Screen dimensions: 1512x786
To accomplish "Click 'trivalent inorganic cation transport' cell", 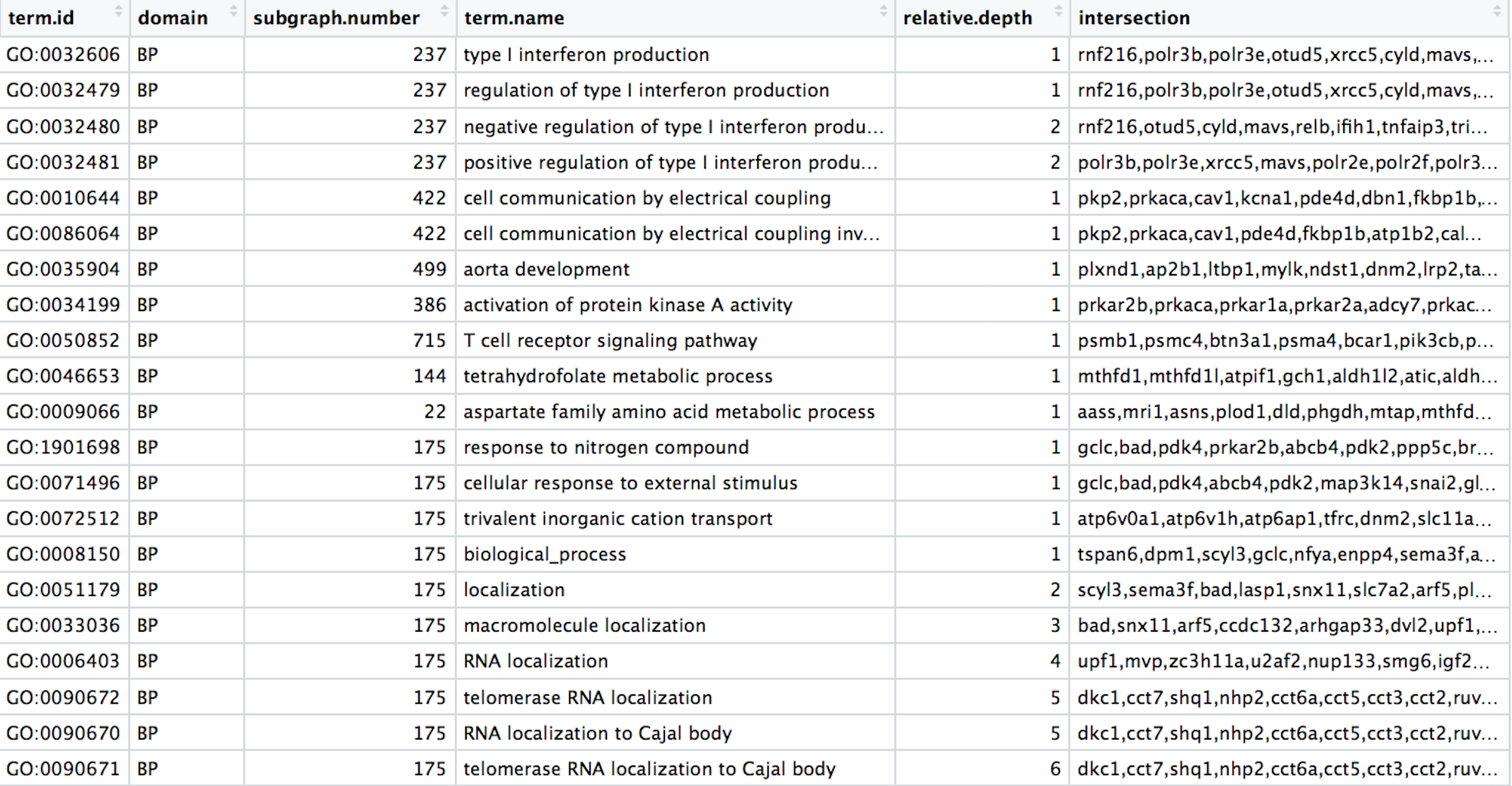I will tap(675, 518).
